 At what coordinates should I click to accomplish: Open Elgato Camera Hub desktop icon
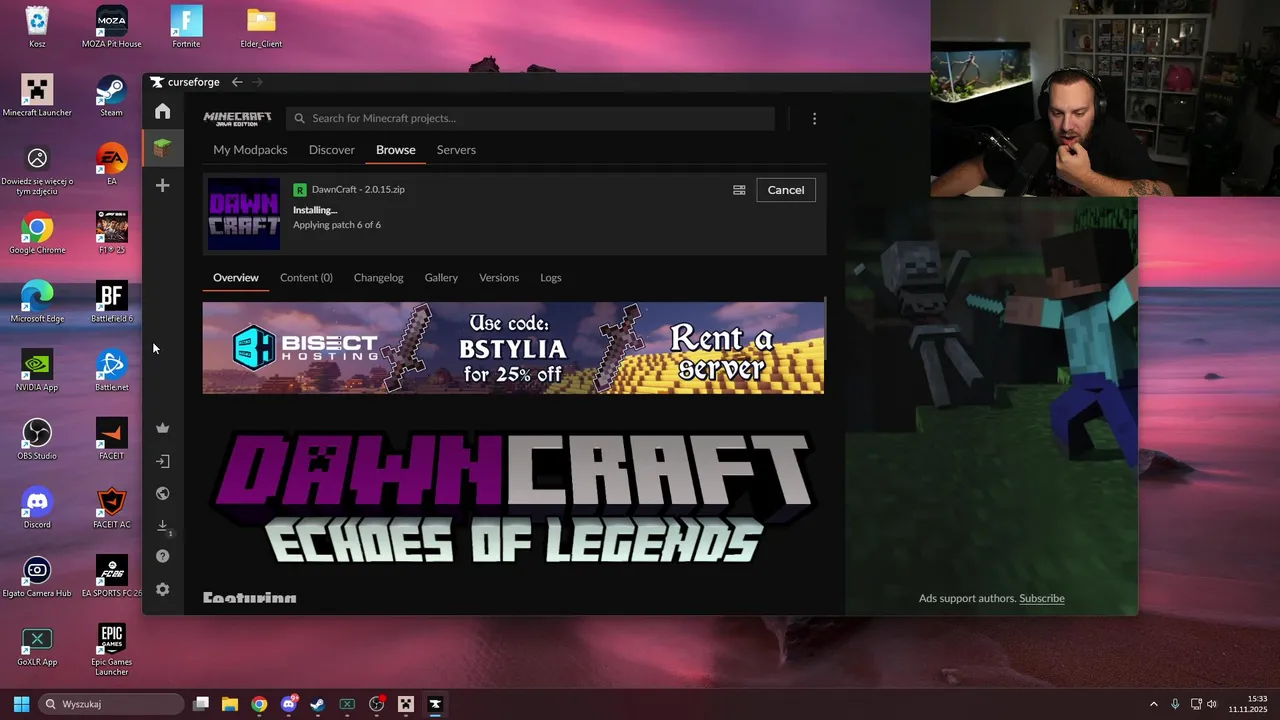[x=37, y=576]
